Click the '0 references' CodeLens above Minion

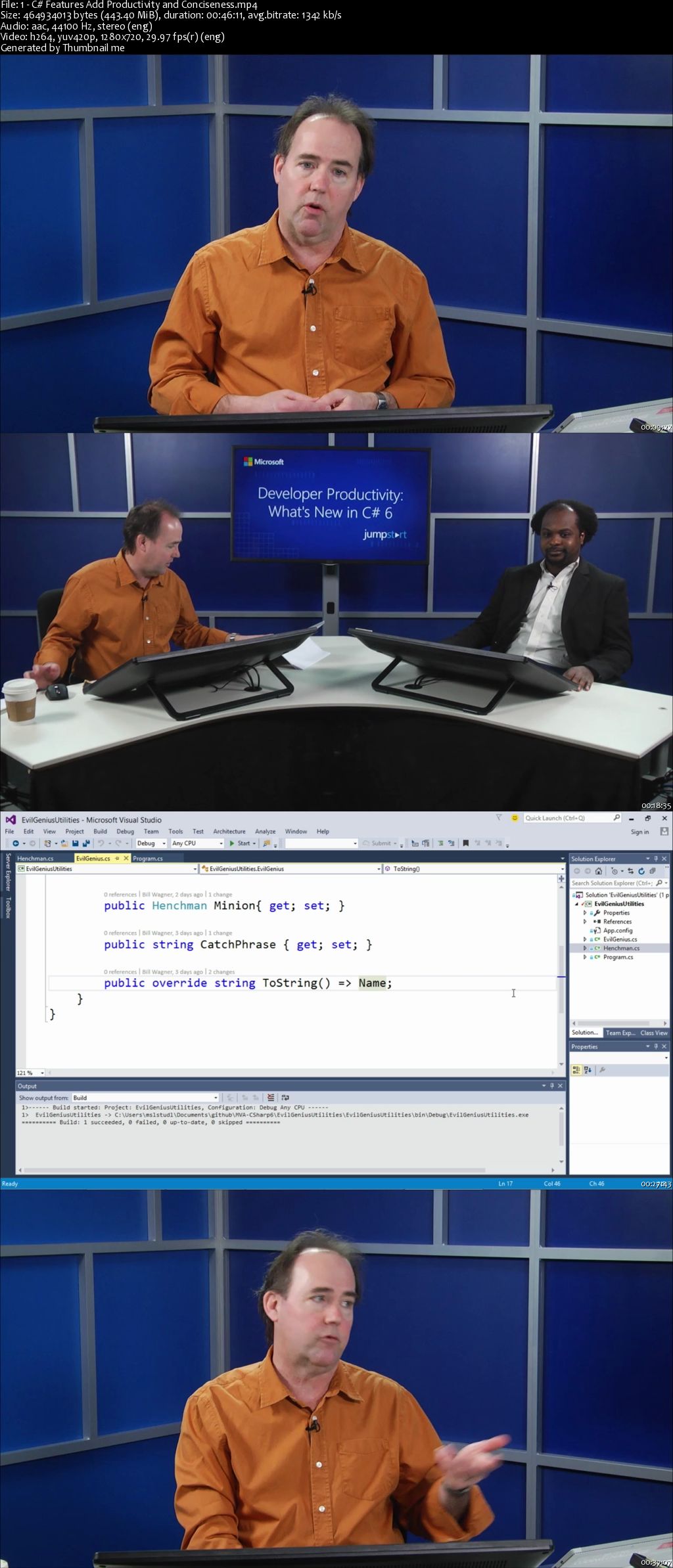tap(120, 895)
